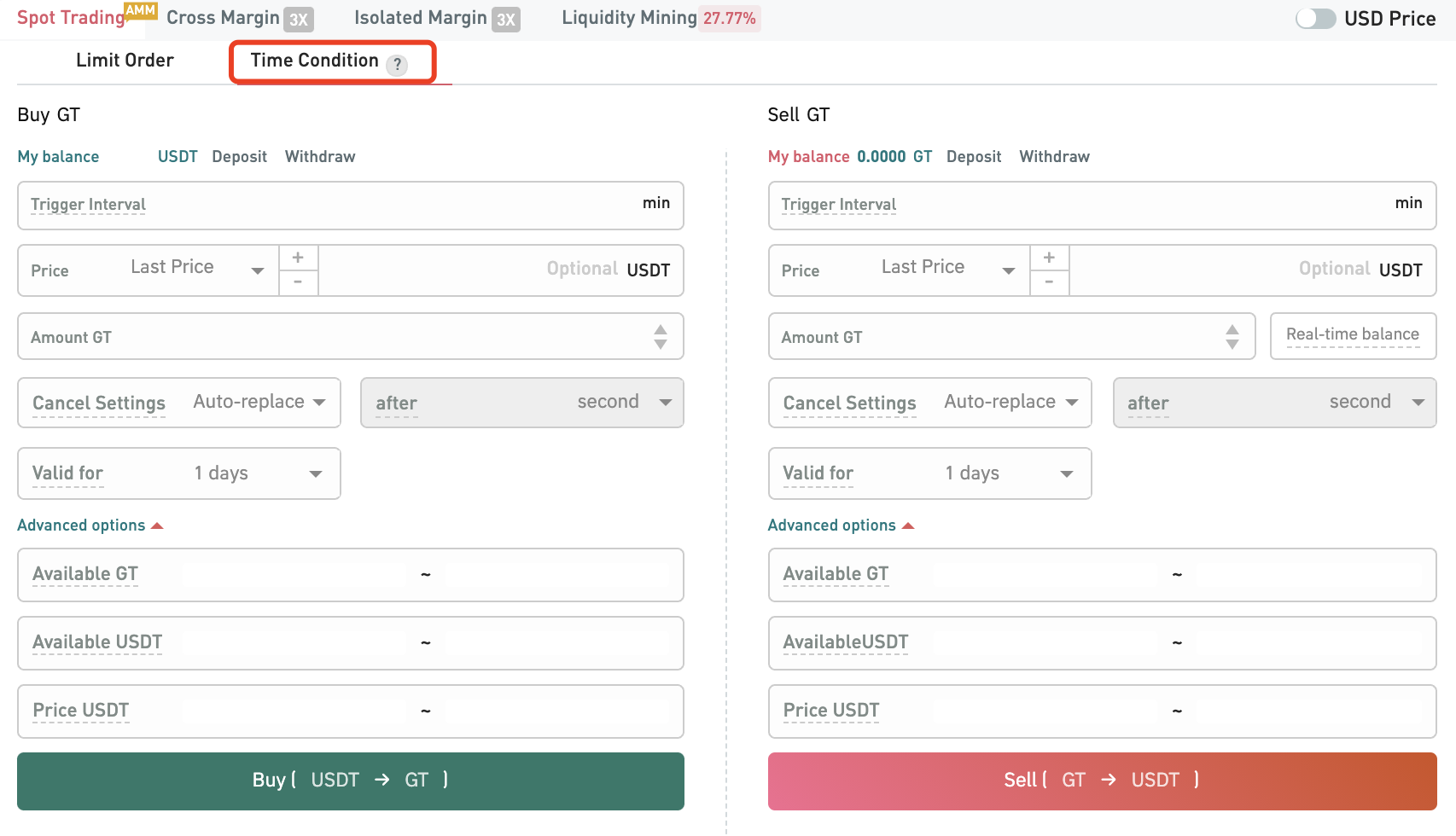Viewport: 1456px width, 836px height.
Task: Click the minus icon in the Buy price field
Action: pyautogui.click(x=298, y=282)
